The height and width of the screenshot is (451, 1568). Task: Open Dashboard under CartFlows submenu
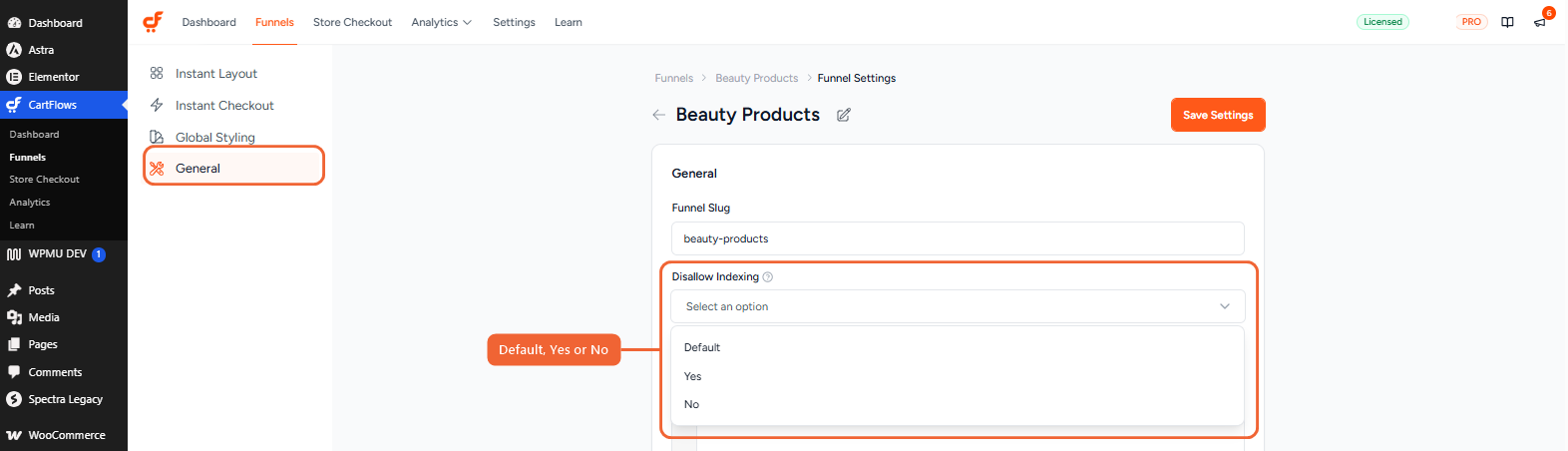tap(34, 134)
